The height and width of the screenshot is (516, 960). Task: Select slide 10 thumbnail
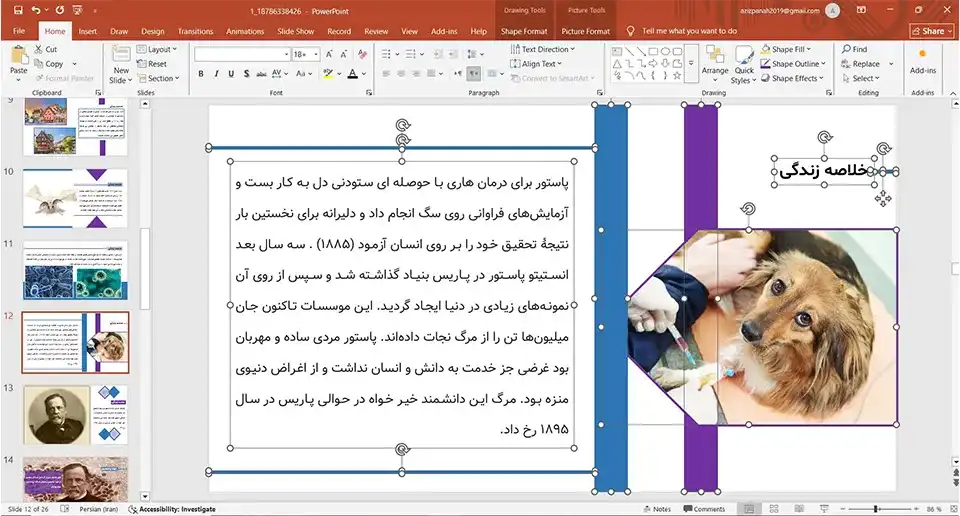[75, 198]
